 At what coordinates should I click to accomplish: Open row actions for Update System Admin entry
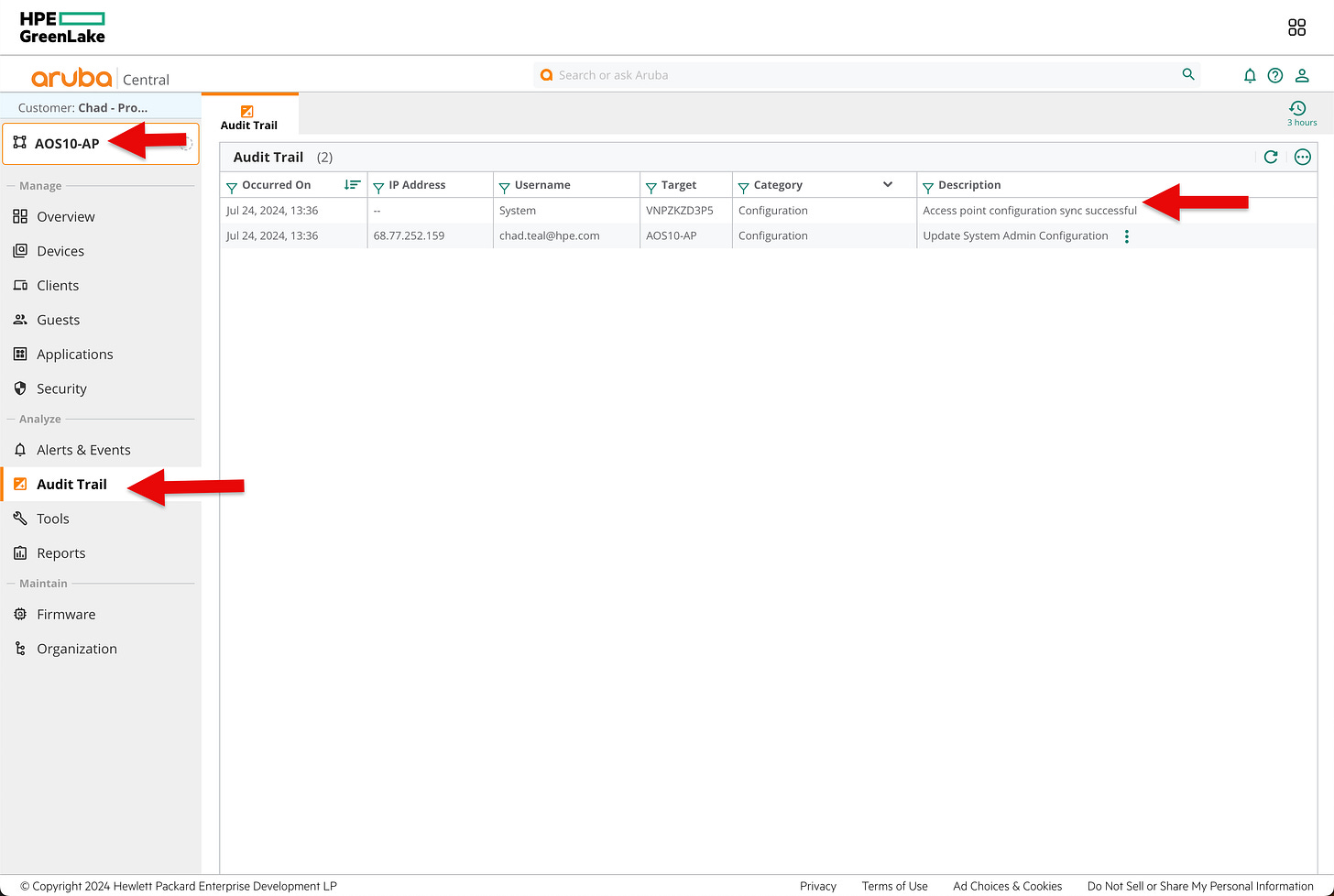[x=1126, y=235]
